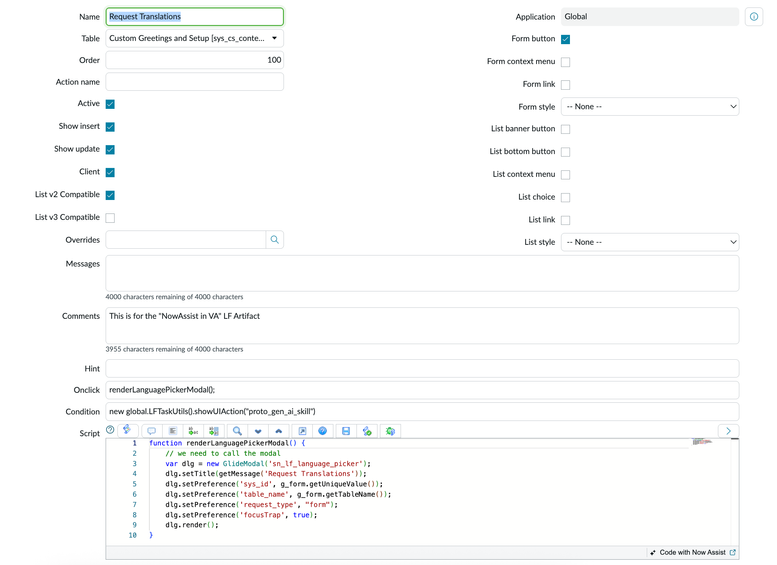Check the Form context menu checkbox
Image resolution: width=777 pixels, height=565 pixels.
point(565,62)
